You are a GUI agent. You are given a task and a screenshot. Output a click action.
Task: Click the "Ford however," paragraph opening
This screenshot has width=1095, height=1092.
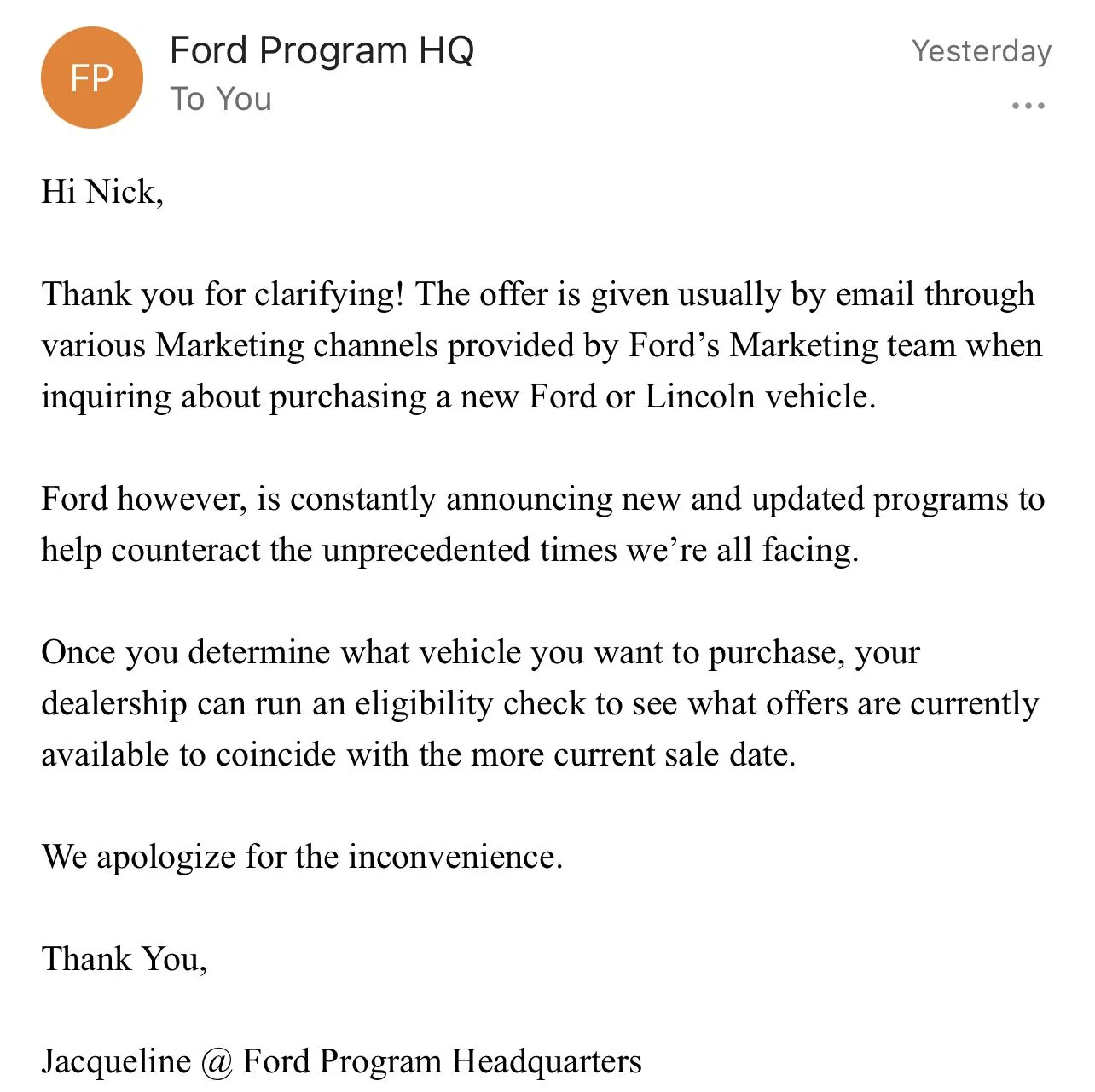143,499
